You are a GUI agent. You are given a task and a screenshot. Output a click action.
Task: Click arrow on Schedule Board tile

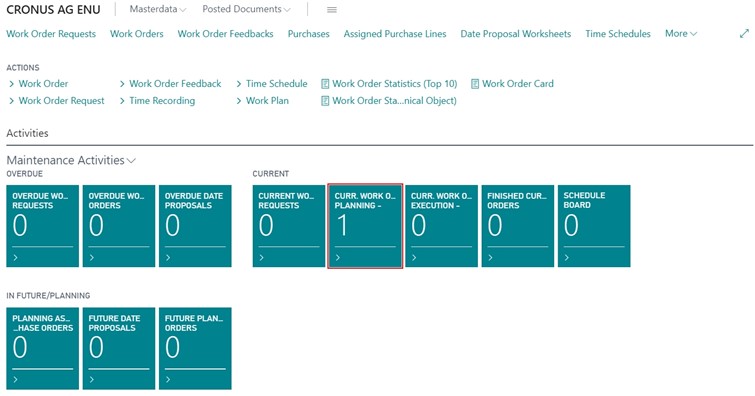(567, 258)
